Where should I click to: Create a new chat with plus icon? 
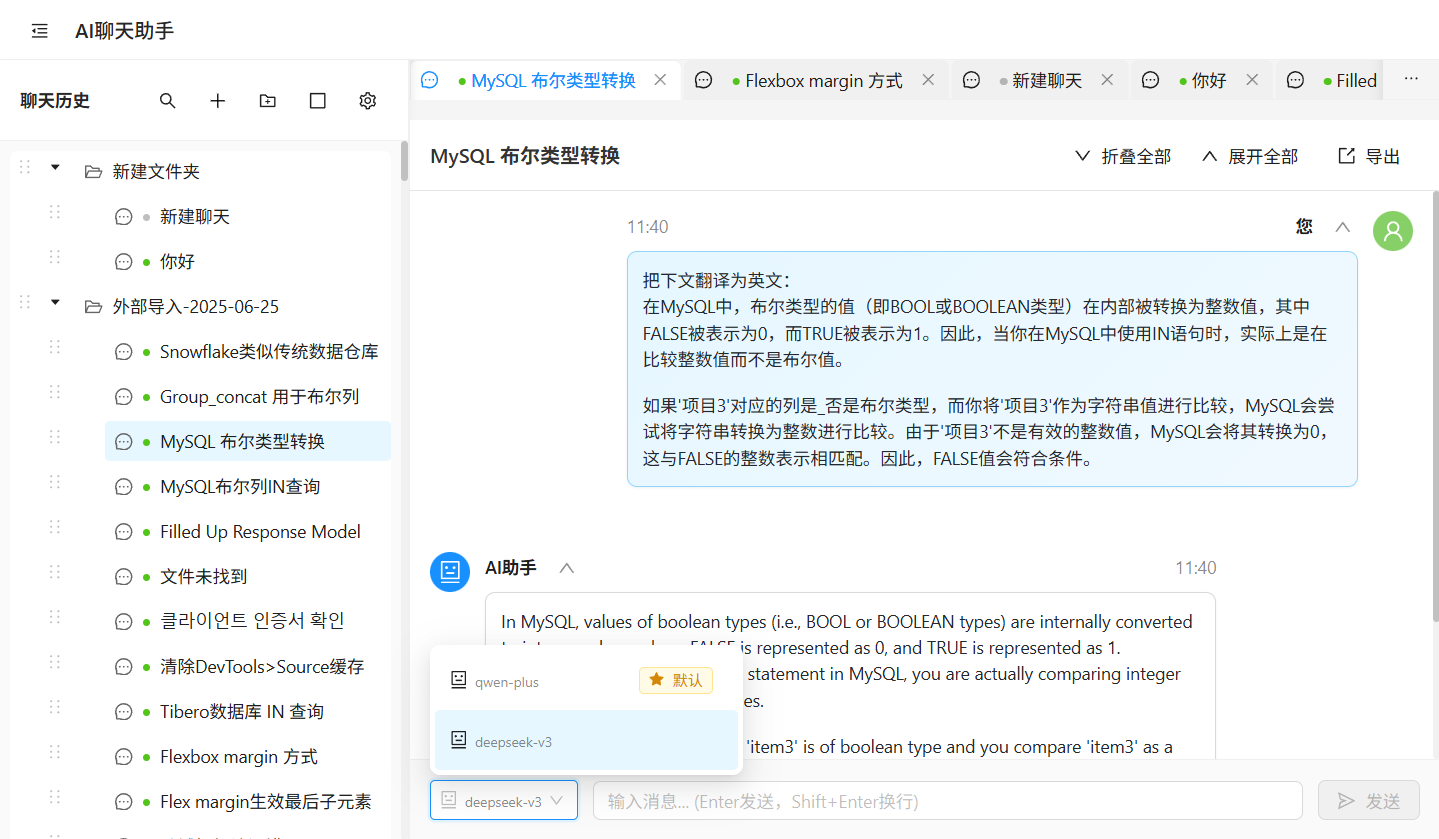(218, 101)
